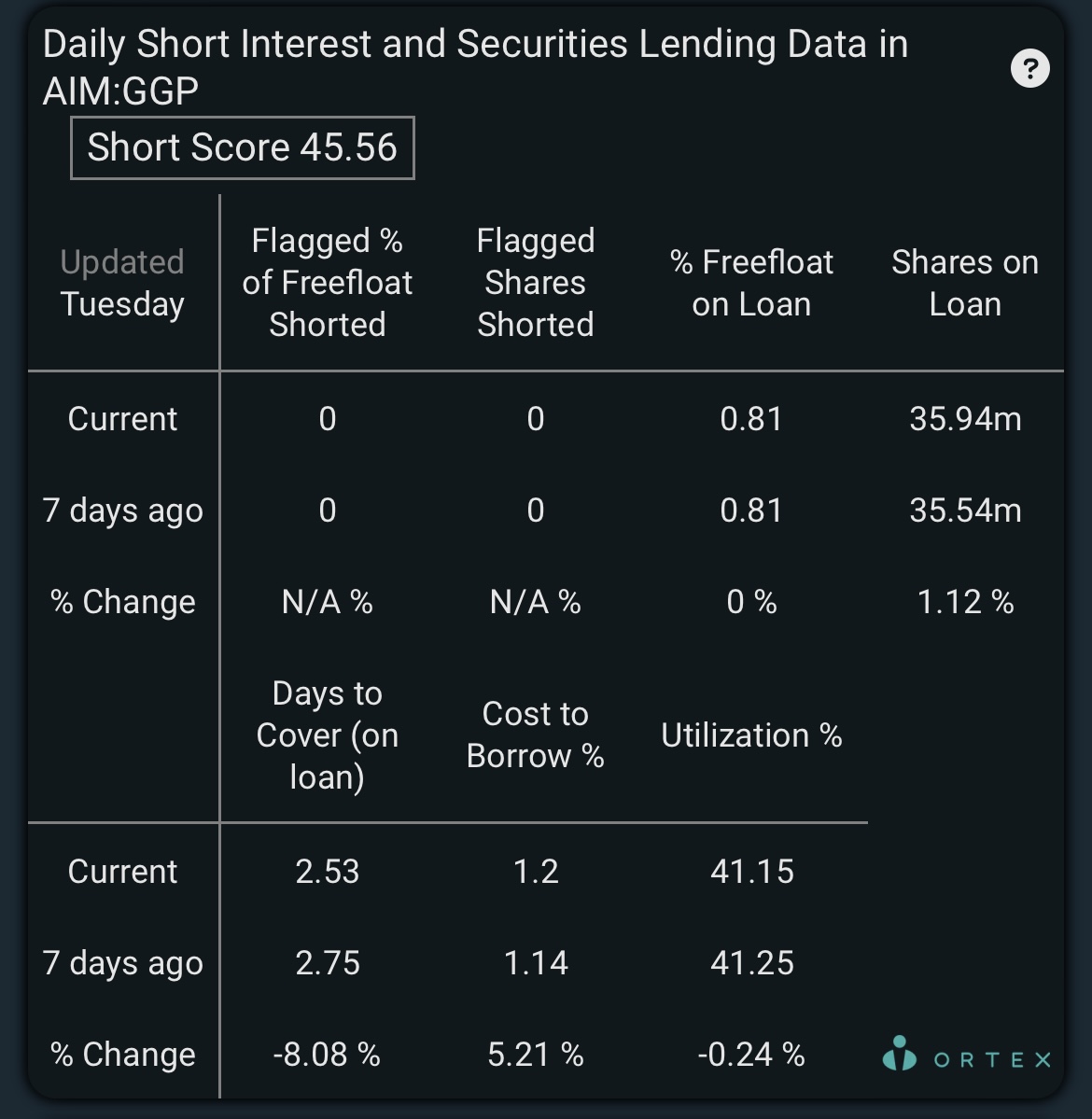1092x1119 pixels.
Task: Click the Days to Cover (on loan) header
Action: pyautogui.click(x=327, y=735)
